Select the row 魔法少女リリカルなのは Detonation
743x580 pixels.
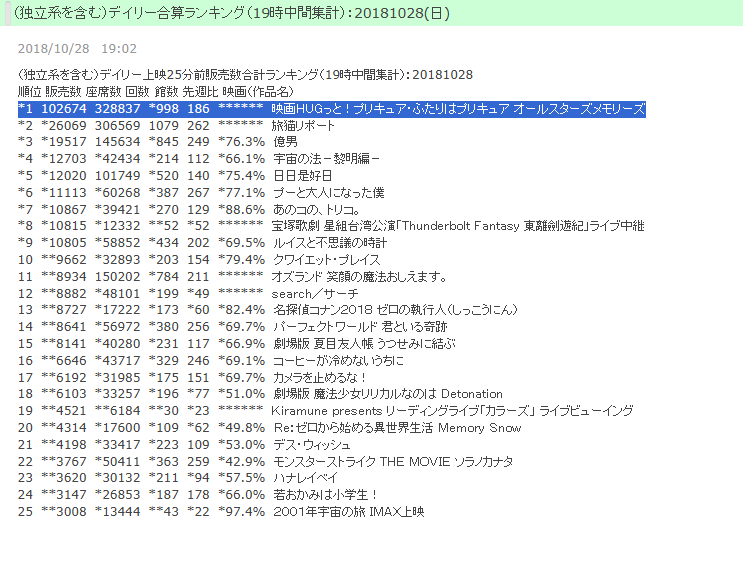click(x=260, y=394)
